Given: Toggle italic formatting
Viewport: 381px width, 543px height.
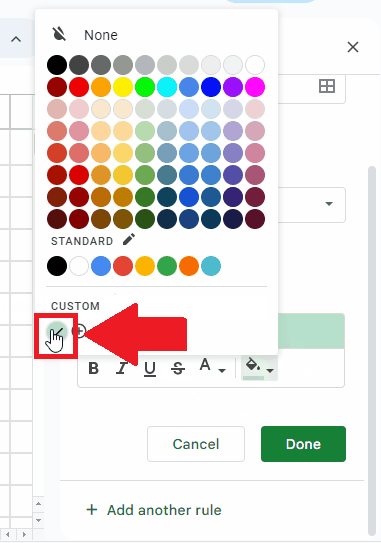Looking at the screenshot, I should point(122,368).
